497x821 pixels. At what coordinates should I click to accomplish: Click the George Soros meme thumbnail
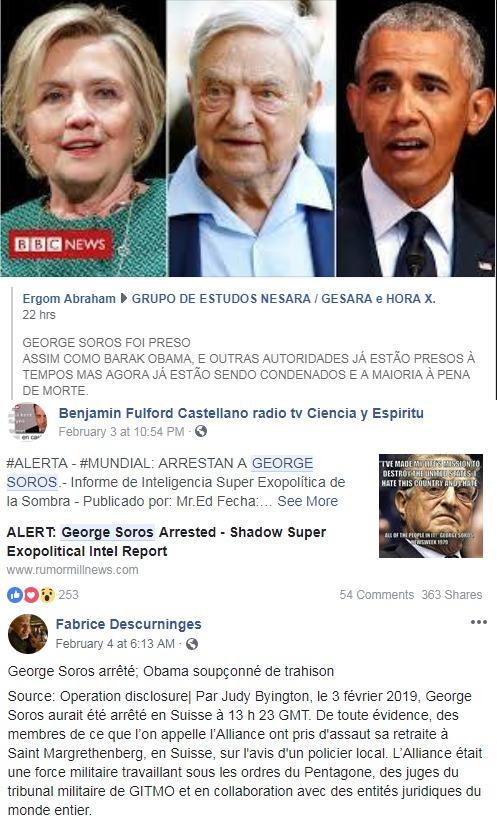431,506
